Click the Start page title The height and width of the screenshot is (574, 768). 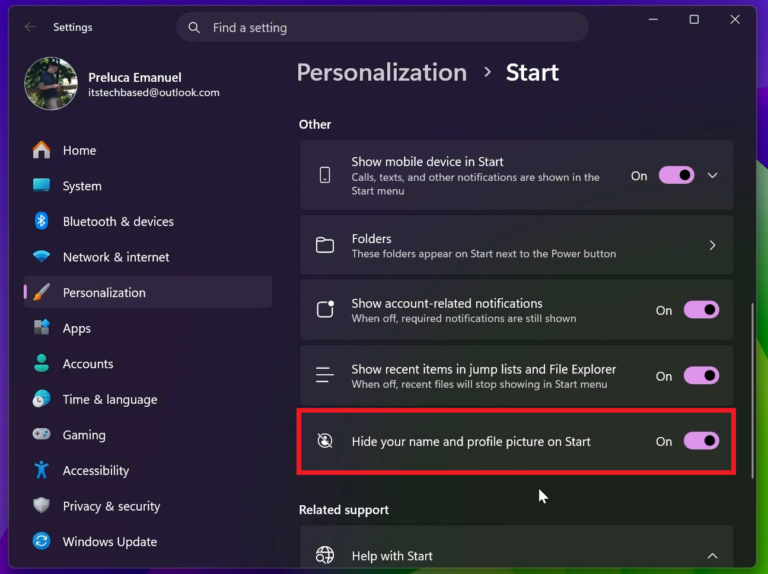coord(532,72)
